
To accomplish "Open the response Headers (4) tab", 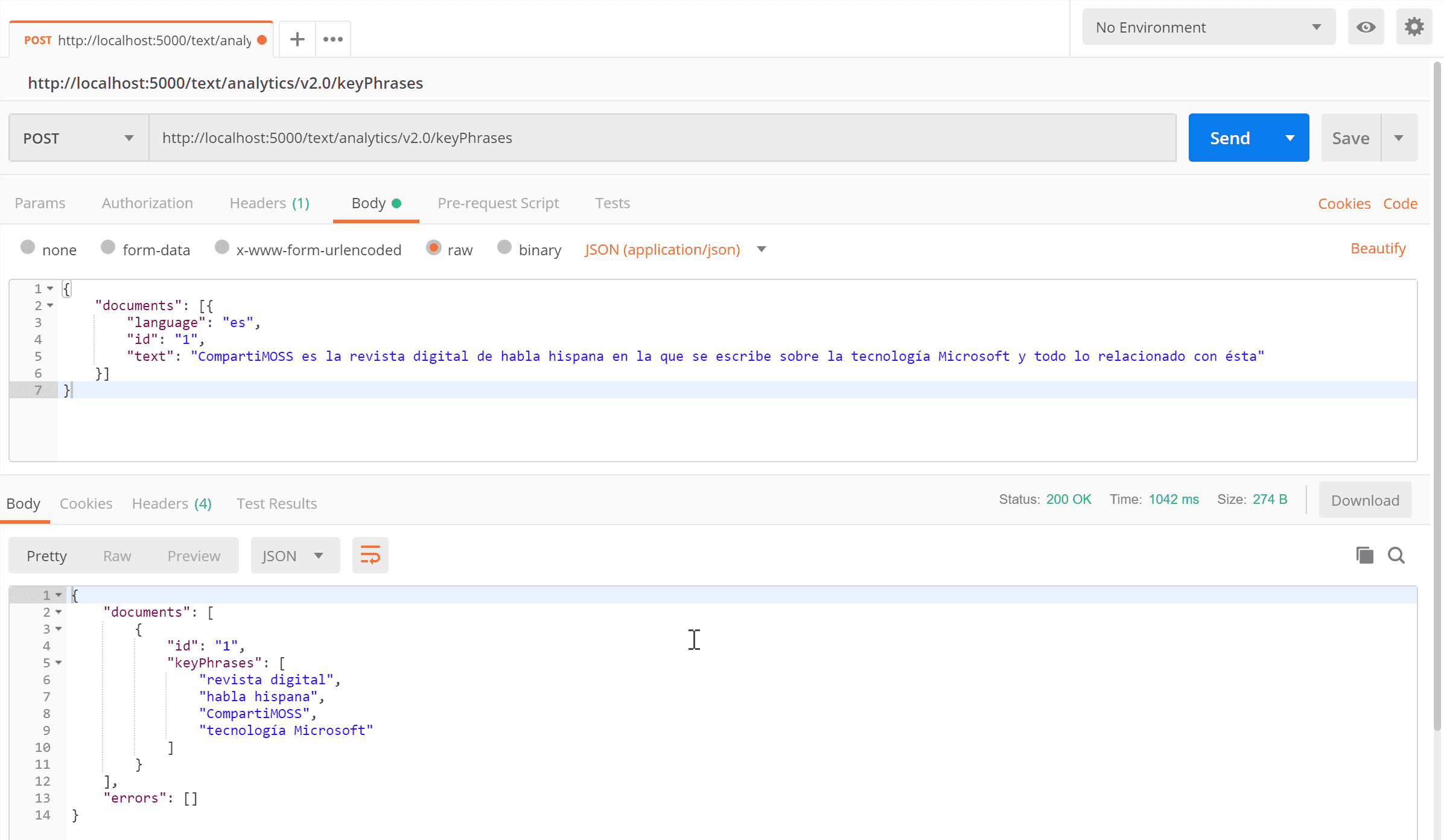I will (x=171, y=503).
